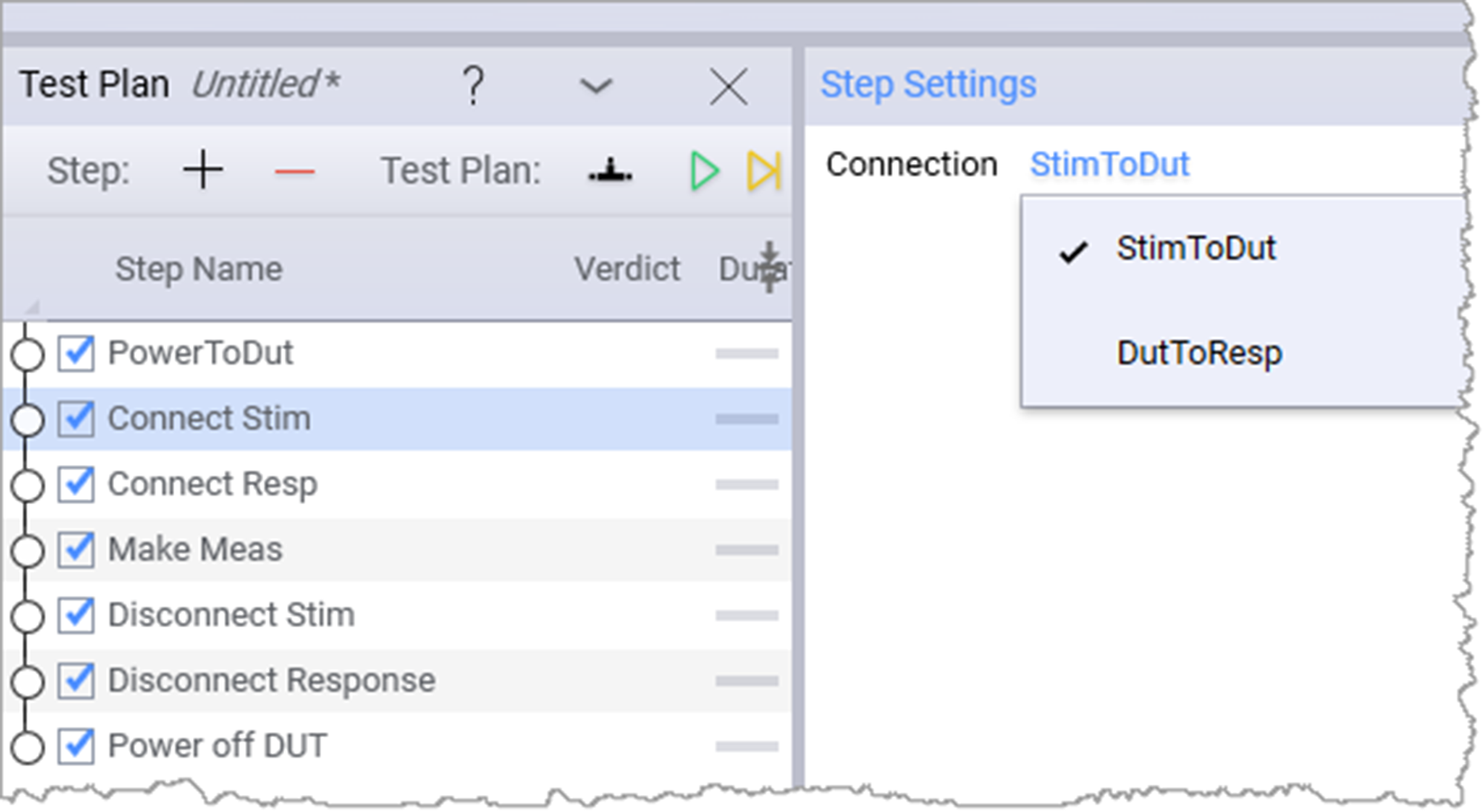The image size is (1484, 812).
Task: Select the DutToResp option in list
Action: [1199, 353]
